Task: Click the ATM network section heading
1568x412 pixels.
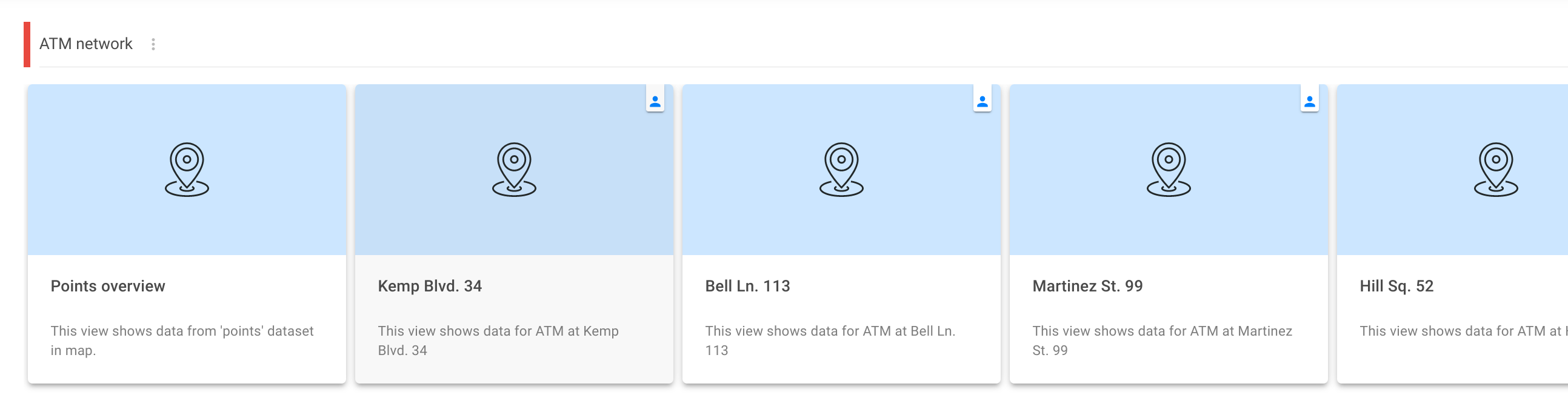Action: pyautogui.click(x=86, y=44)
